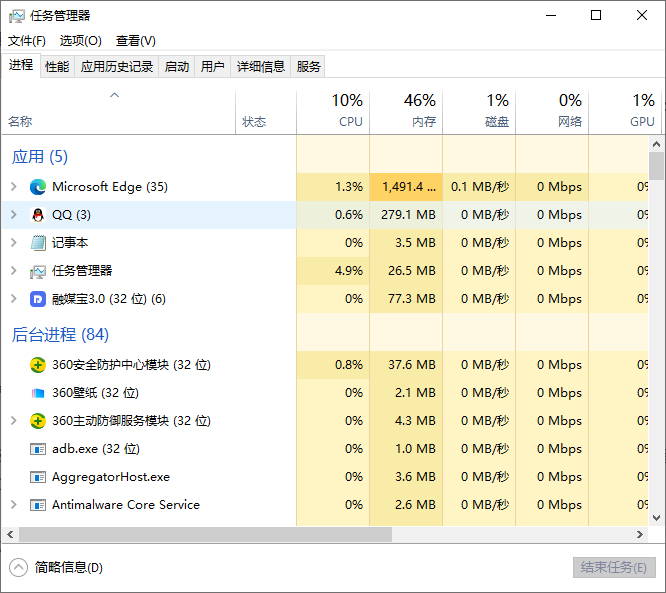Click the 360壁纸 icon

(38, 393)
